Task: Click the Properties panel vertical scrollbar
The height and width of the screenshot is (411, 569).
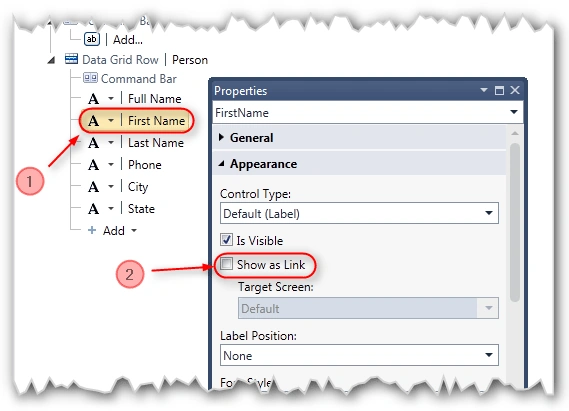Action: click(x=515, y=222)
